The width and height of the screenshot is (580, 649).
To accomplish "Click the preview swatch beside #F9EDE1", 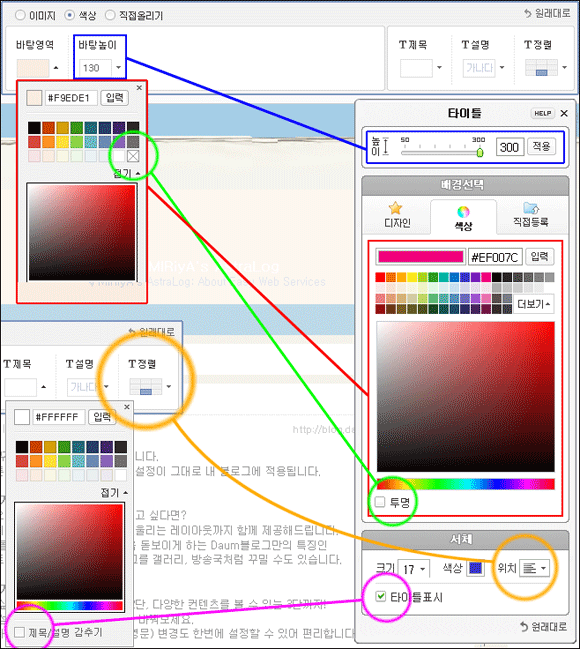I will click(x=34, y=98).
